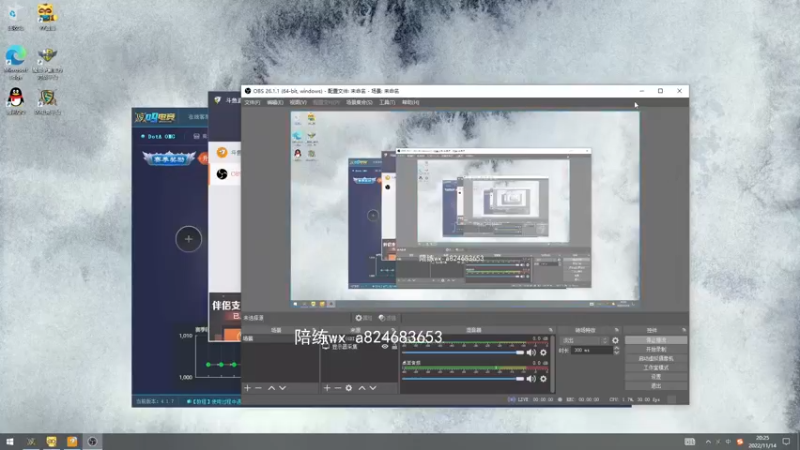Toggle visibility eye of 显示器采集 source
This screenshot has width=800, height=450.
pos(385,346)
